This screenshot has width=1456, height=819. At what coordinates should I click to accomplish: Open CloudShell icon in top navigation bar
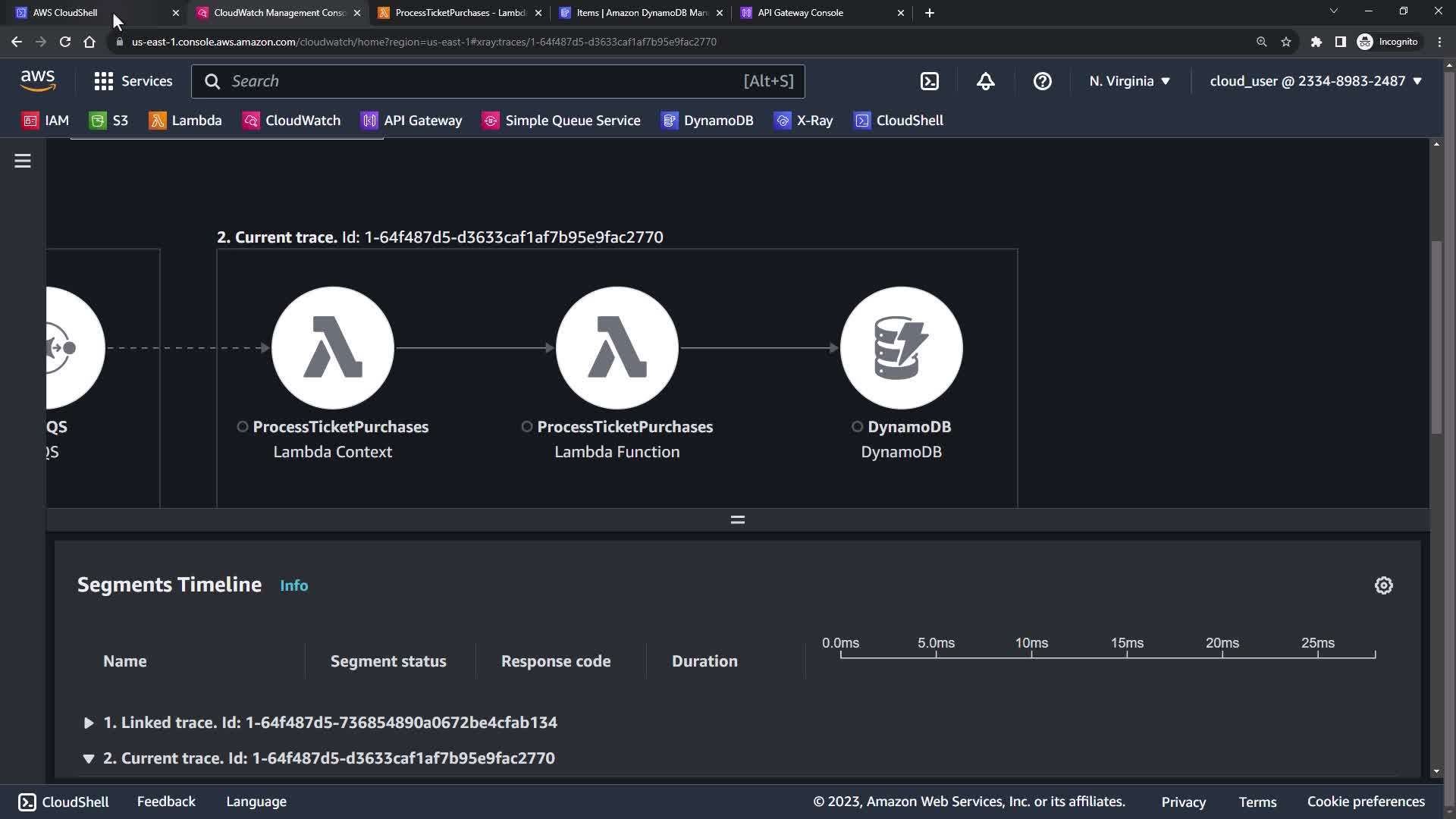coord(929,81)
